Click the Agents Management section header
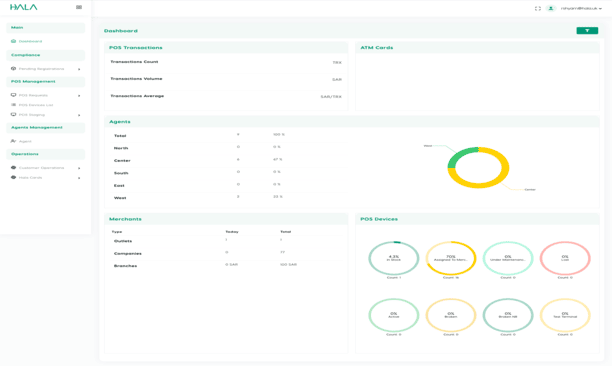The width and height of the screenshot is (612, 366). pyautogui.click(x=46, y=128)
